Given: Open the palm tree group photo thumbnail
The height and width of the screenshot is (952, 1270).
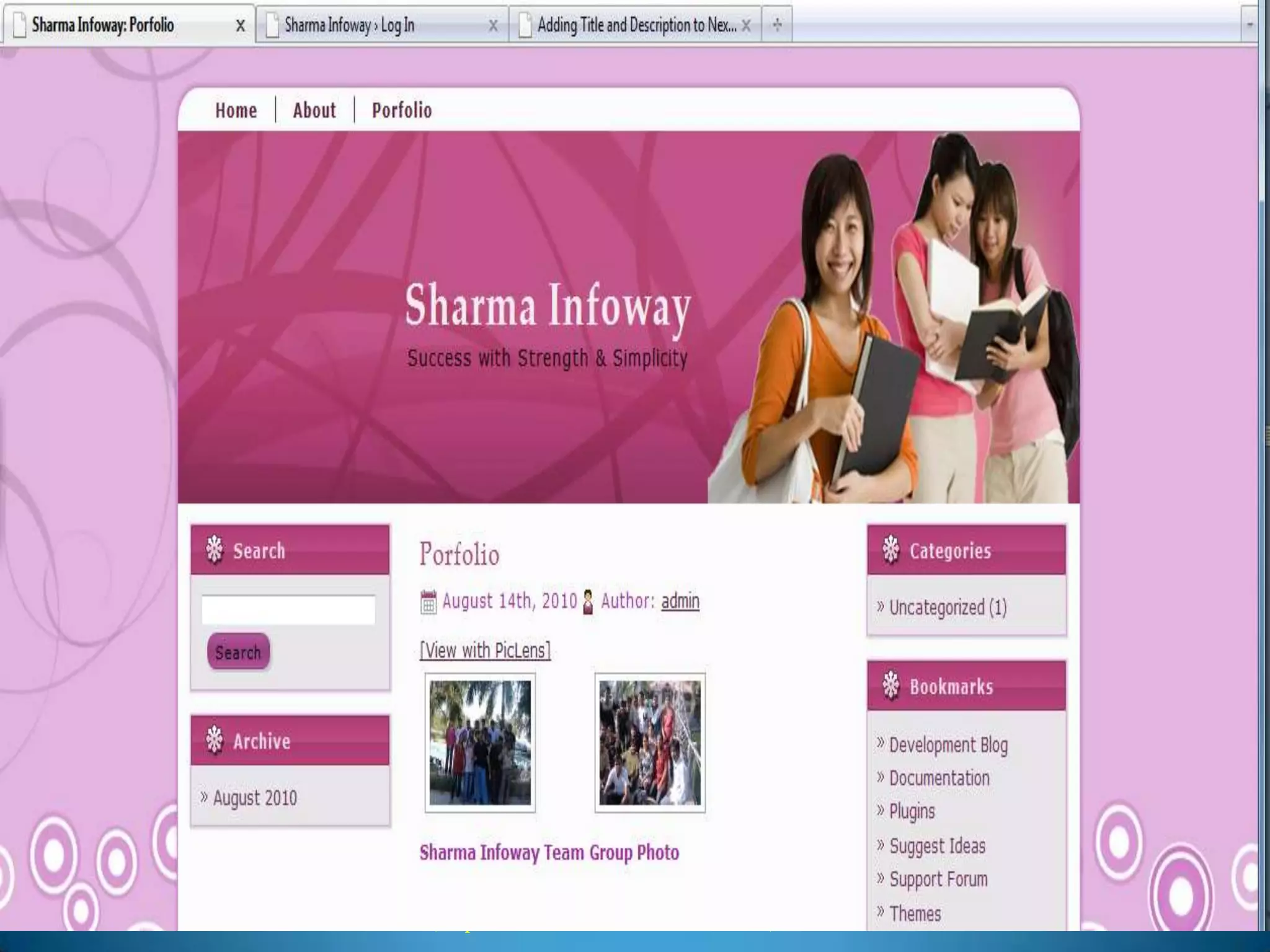Looking at the screenshot, I should [x=480, y=743].
